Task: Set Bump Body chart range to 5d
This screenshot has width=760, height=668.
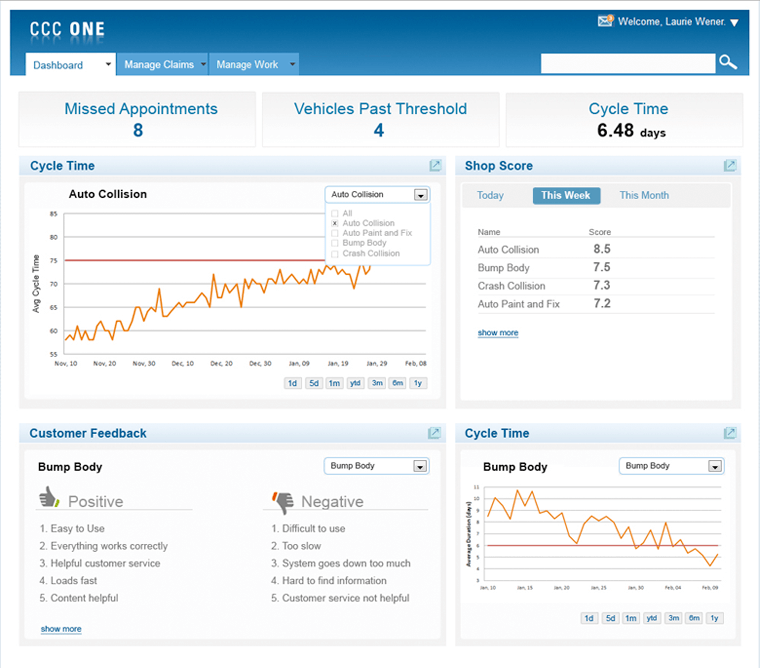Action: pyautogui.click(x=610, y=618)
